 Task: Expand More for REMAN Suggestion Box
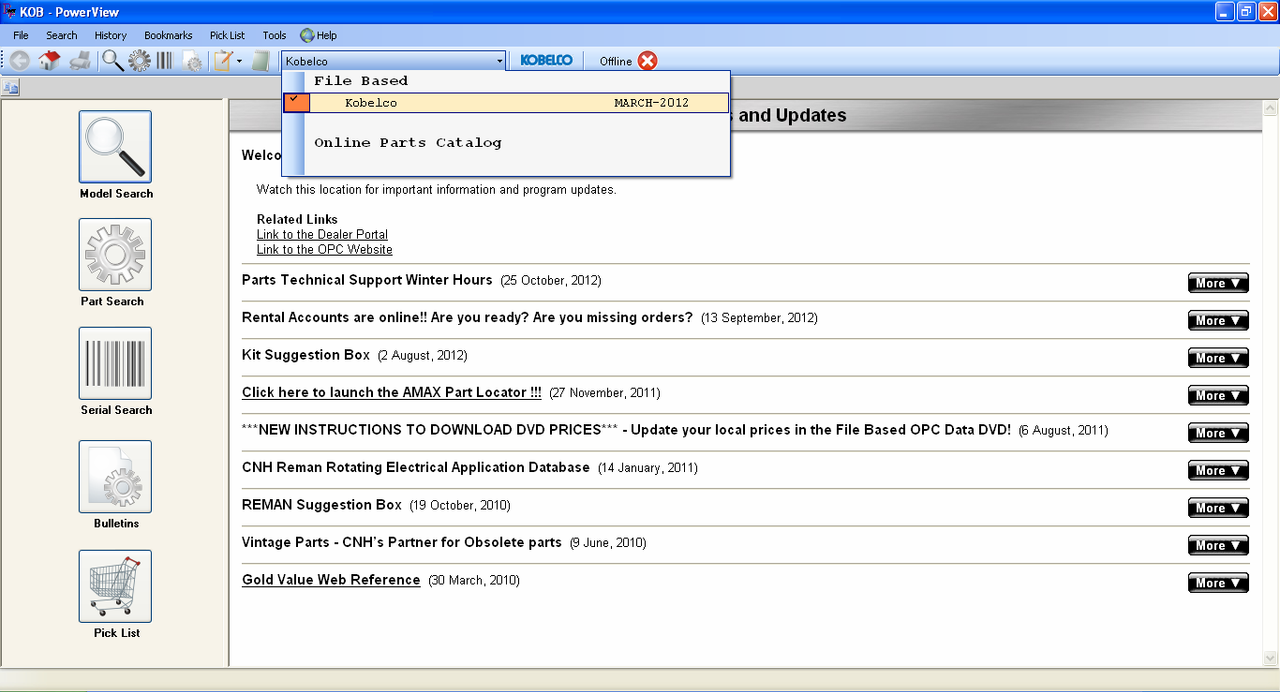(1218, 508)
